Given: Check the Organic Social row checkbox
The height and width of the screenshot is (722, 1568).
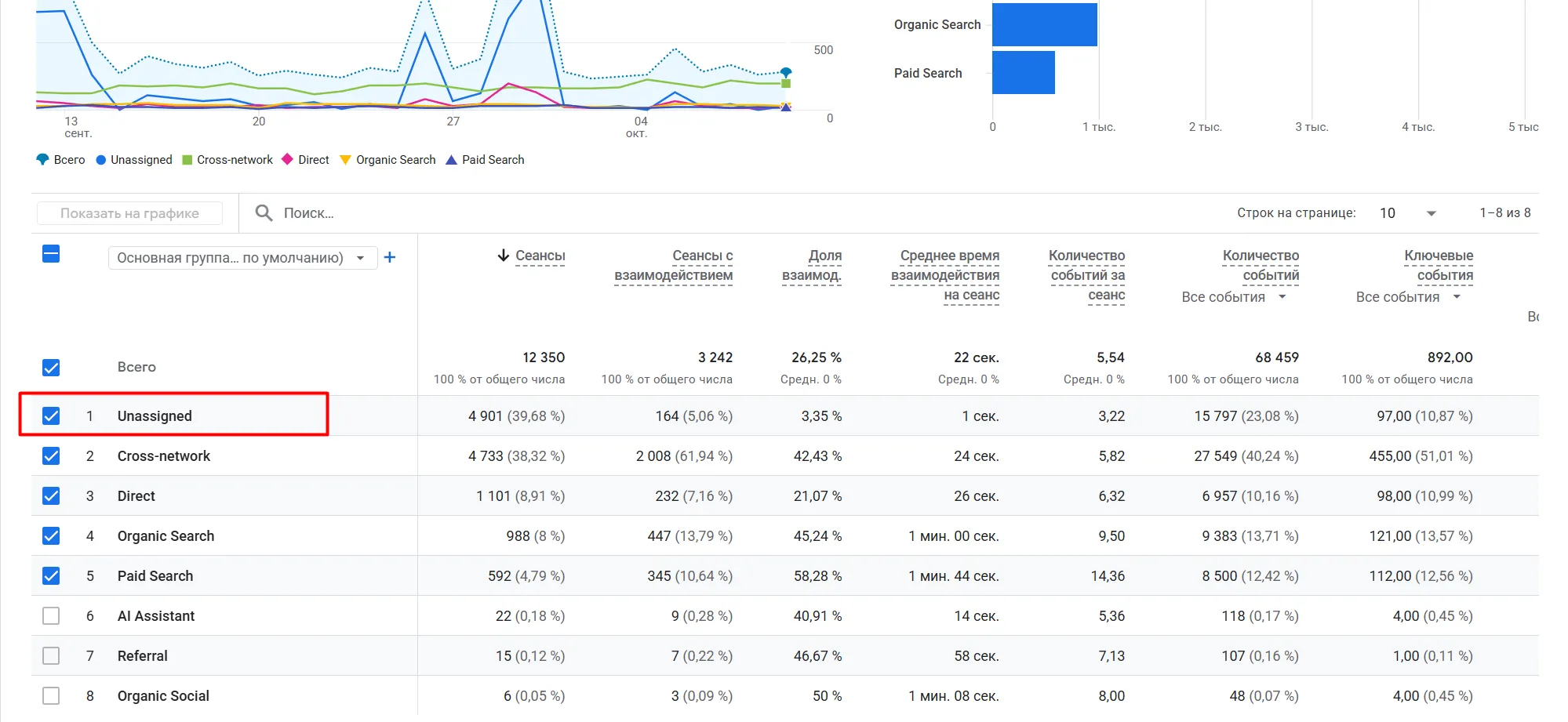Looking at the screenshot, I should [x=51, y=695].
